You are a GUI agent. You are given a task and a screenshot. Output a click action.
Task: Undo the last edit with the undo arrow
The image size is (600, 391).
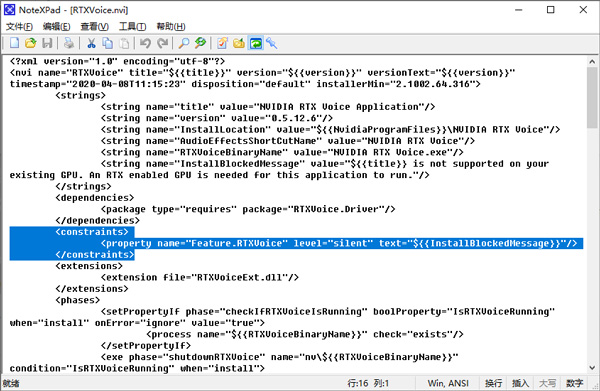click(x=145, y=43)
